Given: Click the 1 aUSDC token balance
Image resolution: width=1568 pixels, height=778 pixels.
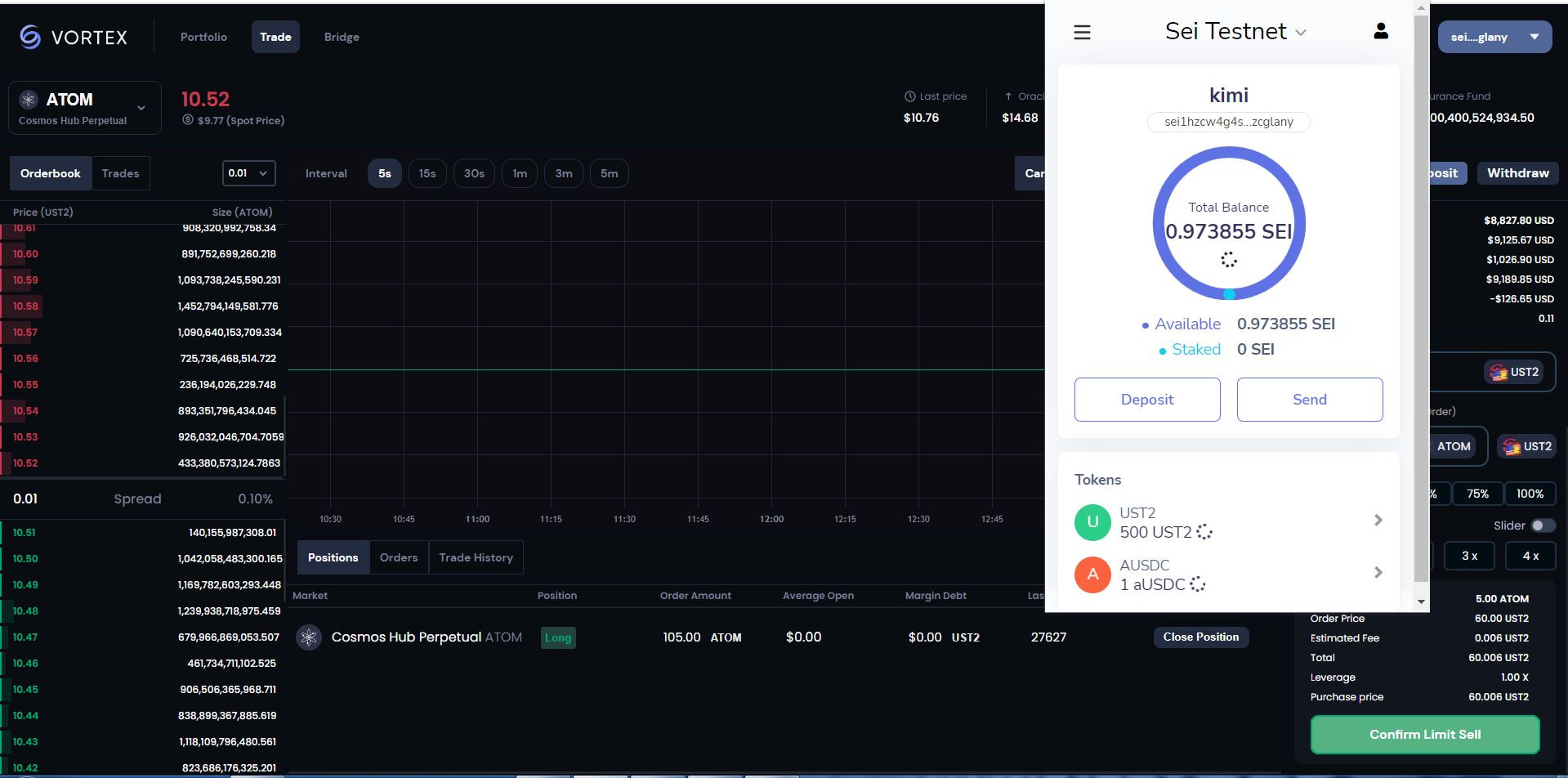Looking at the screenshot, I should [1153, 584].
